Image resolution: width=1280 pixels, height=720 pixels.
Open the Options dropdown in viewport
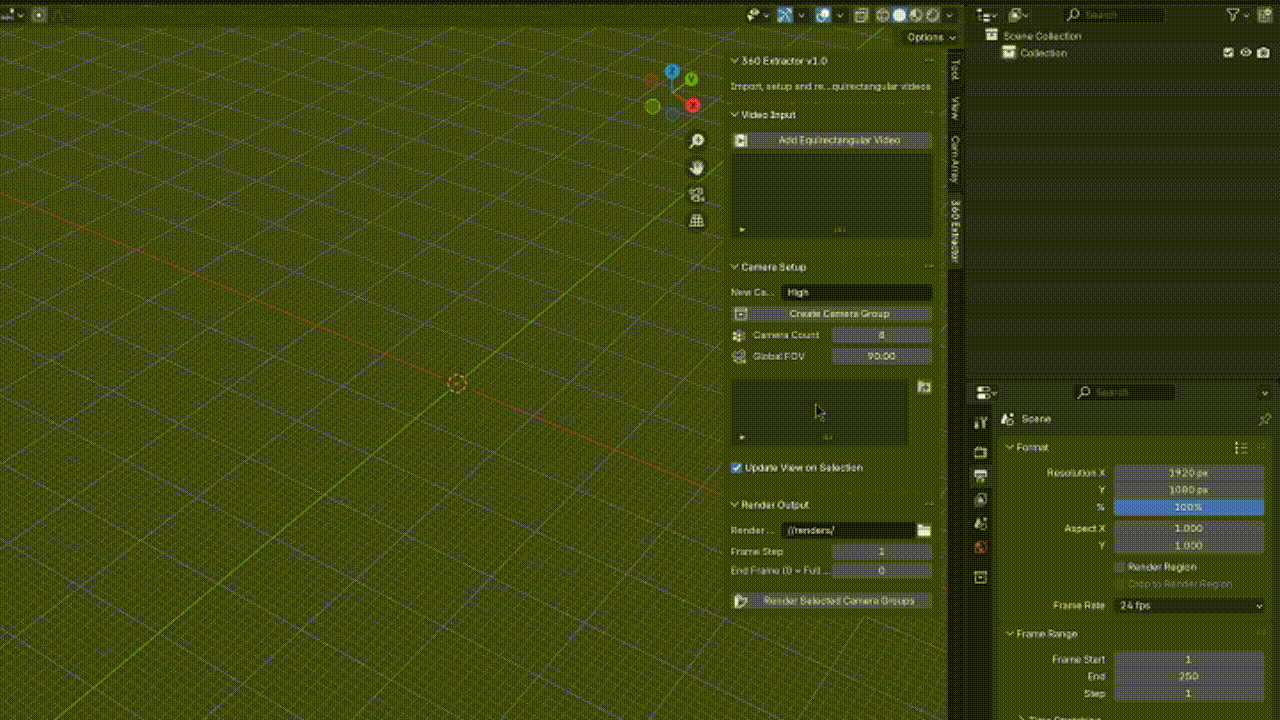coord(931,37)
